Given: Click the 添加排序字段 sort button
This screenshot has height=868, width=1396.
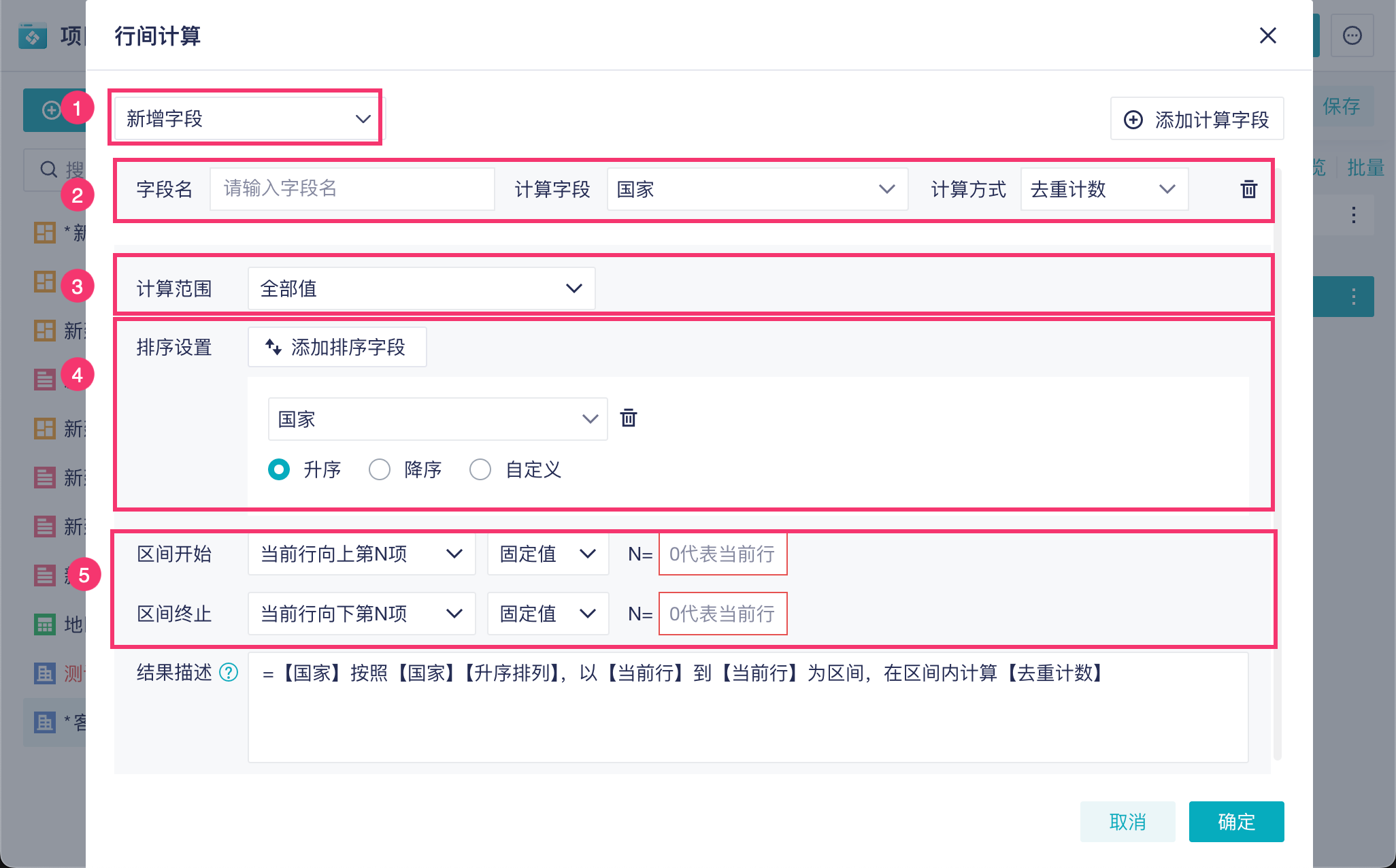Looking at the screenshot, I should (337, 347).
